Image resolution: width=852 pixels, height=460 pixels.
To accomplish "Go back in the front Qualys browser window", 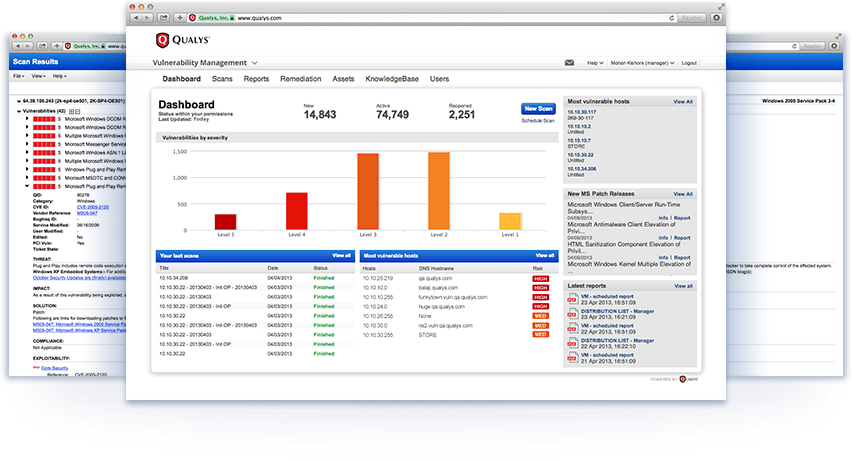I will pos(136,18).
